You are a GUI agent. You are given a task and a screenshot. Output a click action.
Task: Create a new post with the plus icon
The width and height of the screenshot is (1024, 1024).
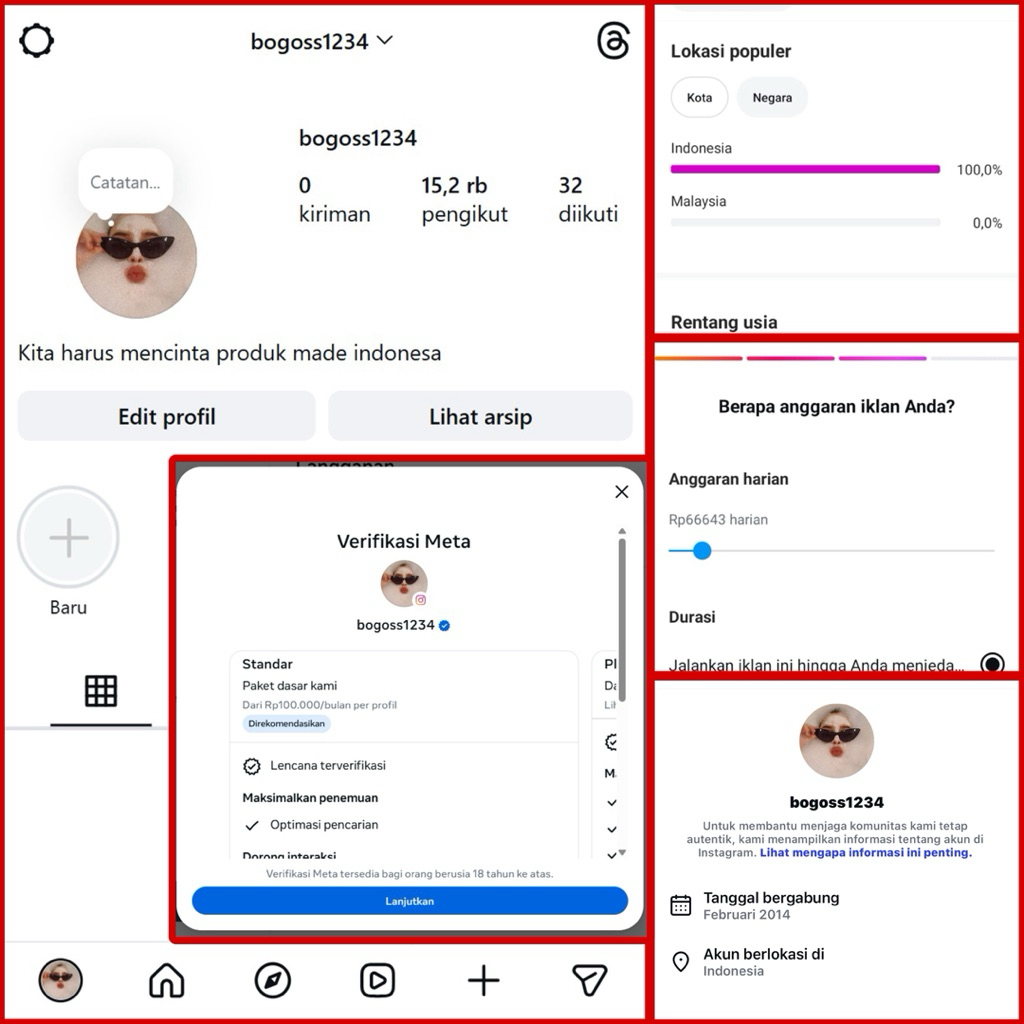click(x=483, y=980)
